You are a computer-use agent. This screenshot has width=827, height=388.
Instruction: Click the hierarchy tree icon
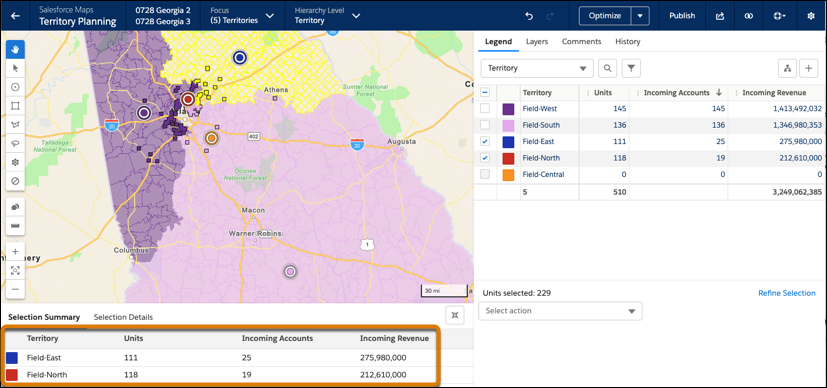787,68
